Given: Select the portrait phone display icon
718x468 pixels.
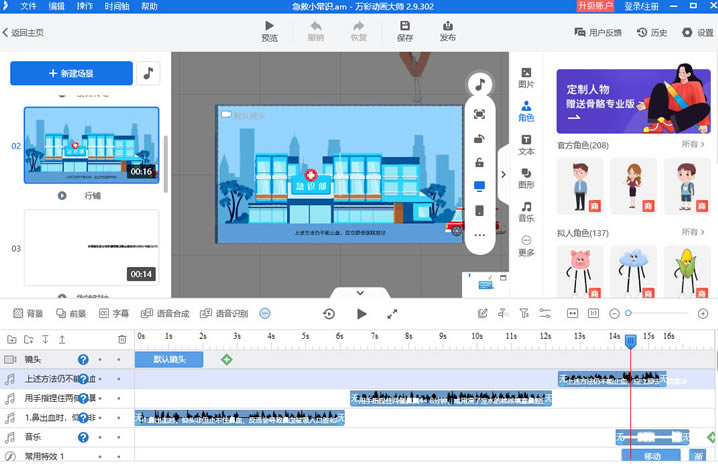Looking at the screenshot, I should click(479, 211).
